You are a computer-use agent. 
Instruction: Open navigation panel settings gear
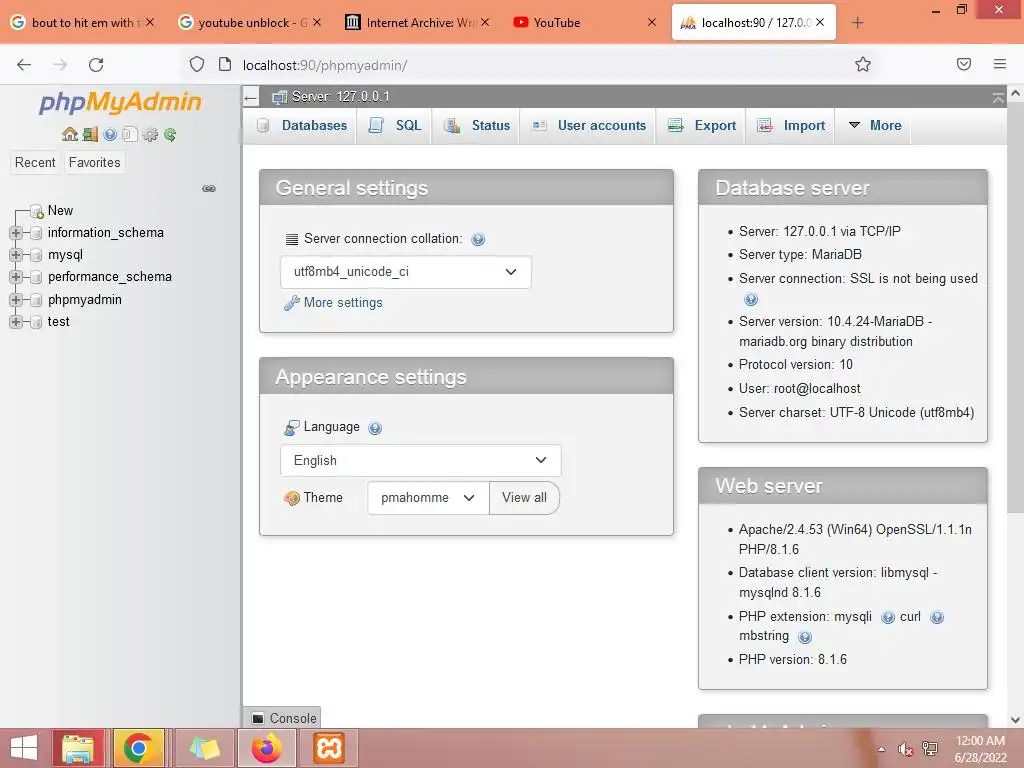[x=150, y=135]
